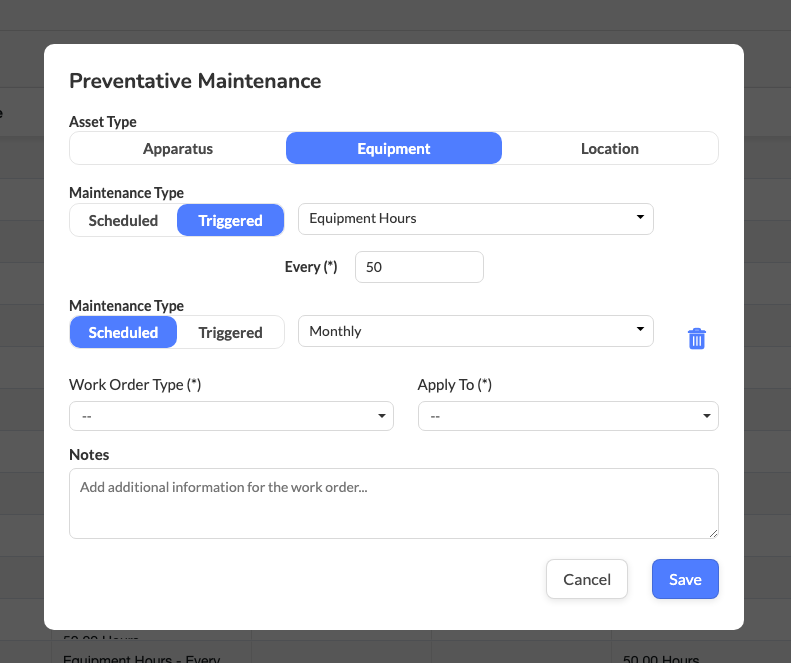Select the Equipment asset type
This screenshot has width=791, height=663.
pos(394,148)
